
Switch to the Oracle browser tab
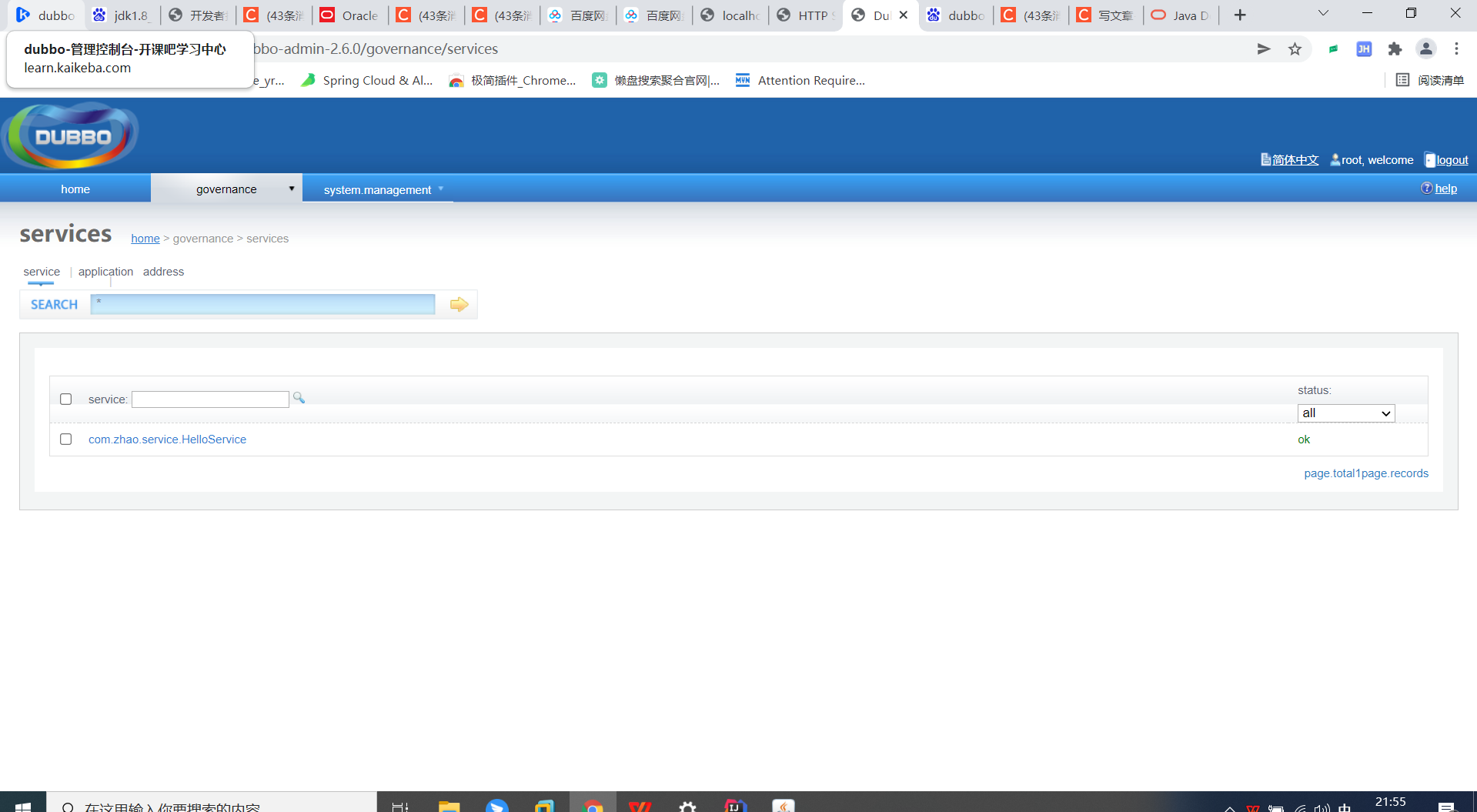(x=350, y=15)
